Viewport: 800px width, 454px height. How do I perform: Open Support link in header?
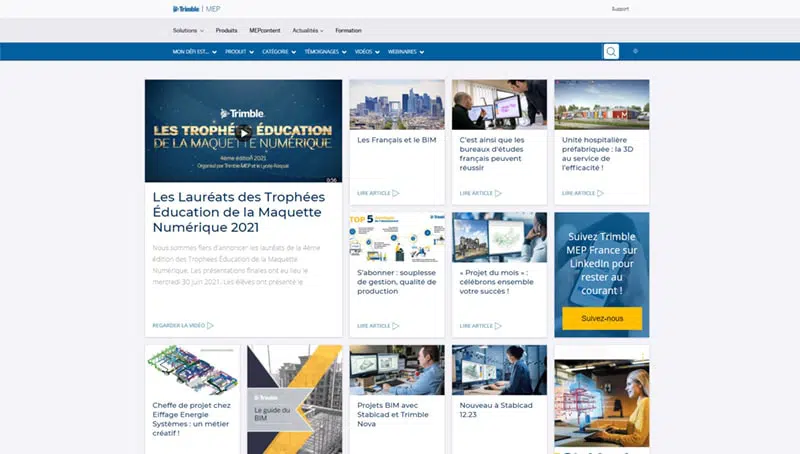point(620,9)
